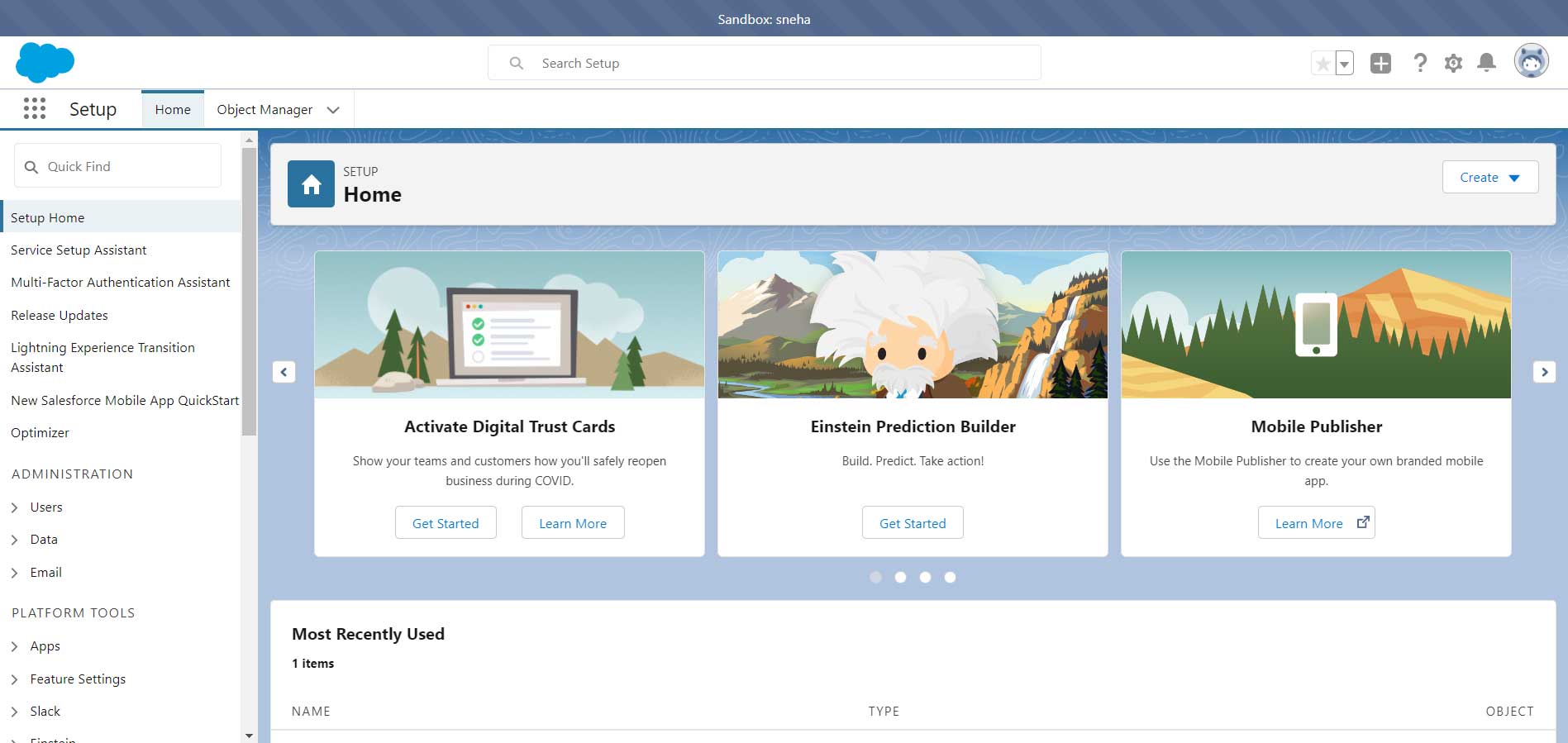This screenshot has height=743, width=1568.
Task: Open the global actions plus icon
Action: coord(1380,63)
